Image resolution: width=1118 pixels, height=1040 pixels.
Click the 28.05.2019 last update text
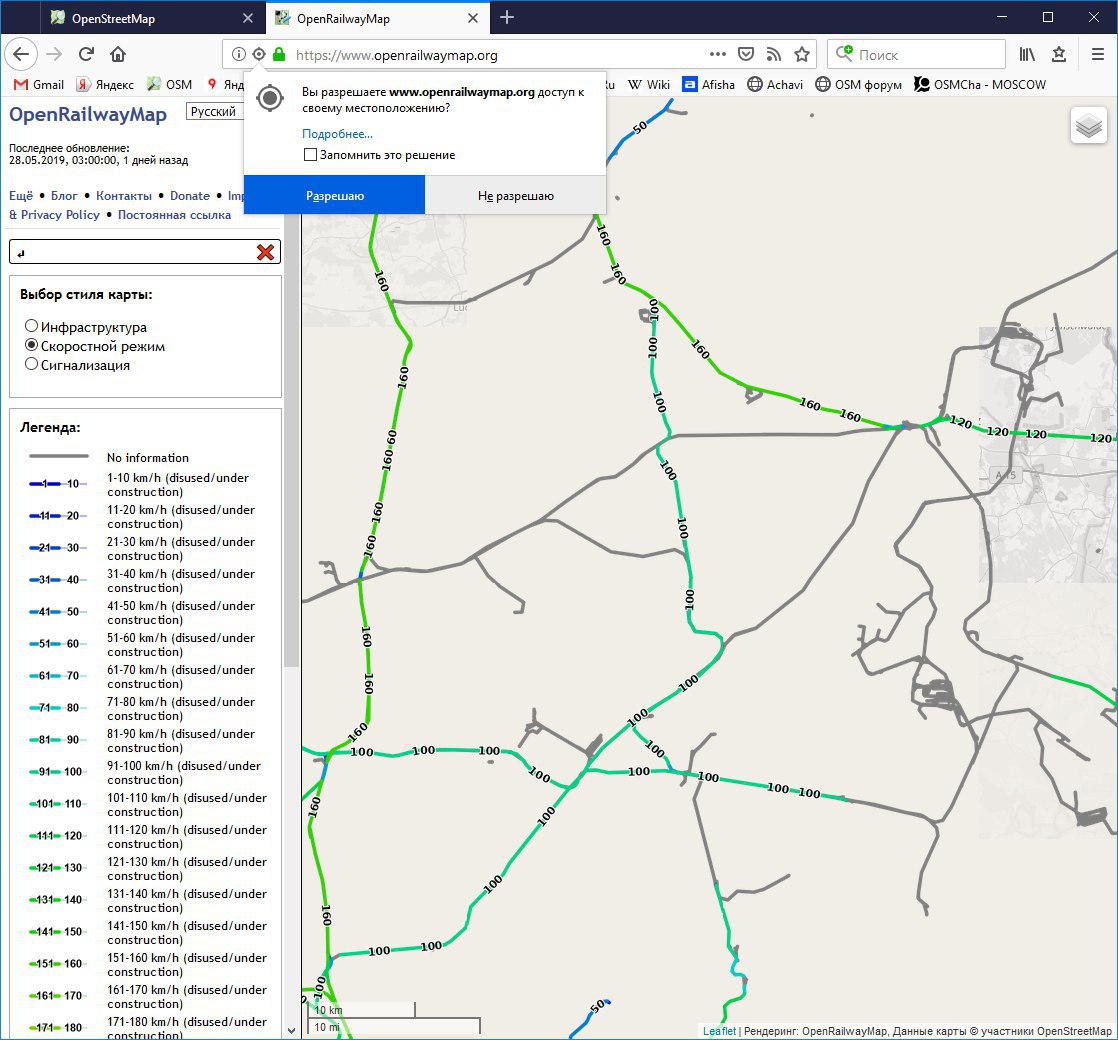(98, 160)
